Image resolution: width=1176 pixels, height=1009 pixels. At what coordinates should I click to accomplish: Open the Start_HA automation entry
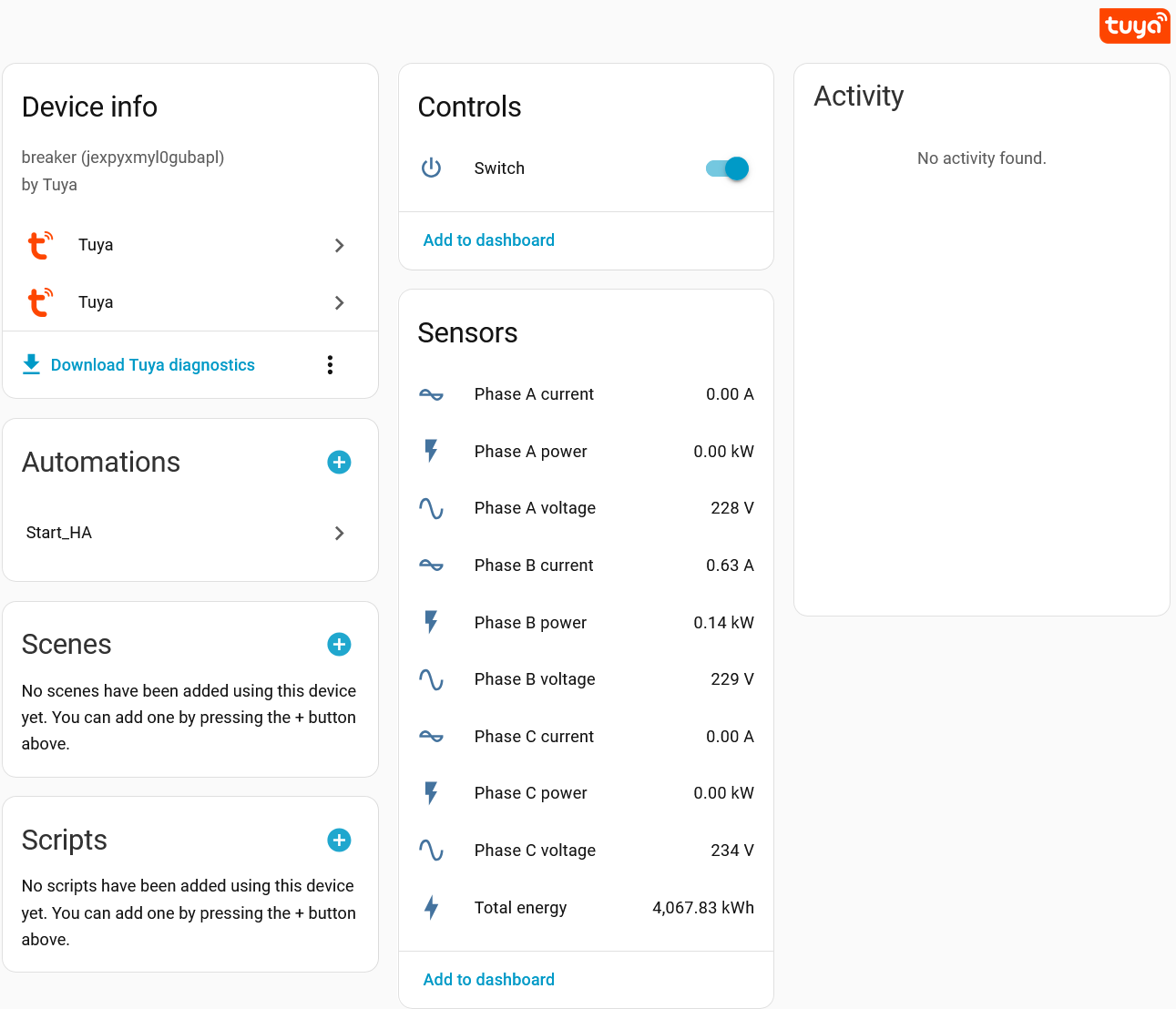(59, 533)
